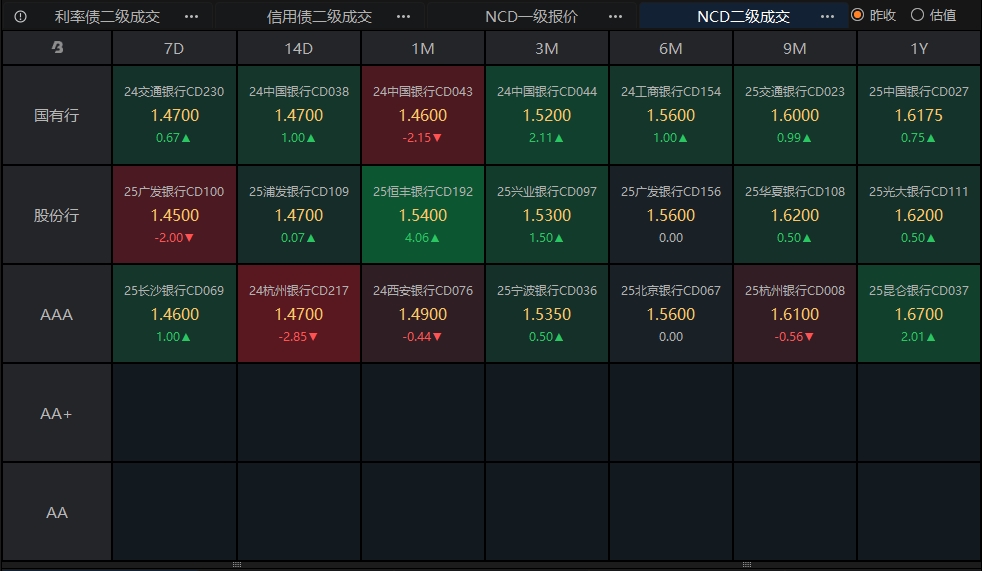Open the 24中国银行CD038 cell
Screen dimensions: 982x571
pos(299,115)
